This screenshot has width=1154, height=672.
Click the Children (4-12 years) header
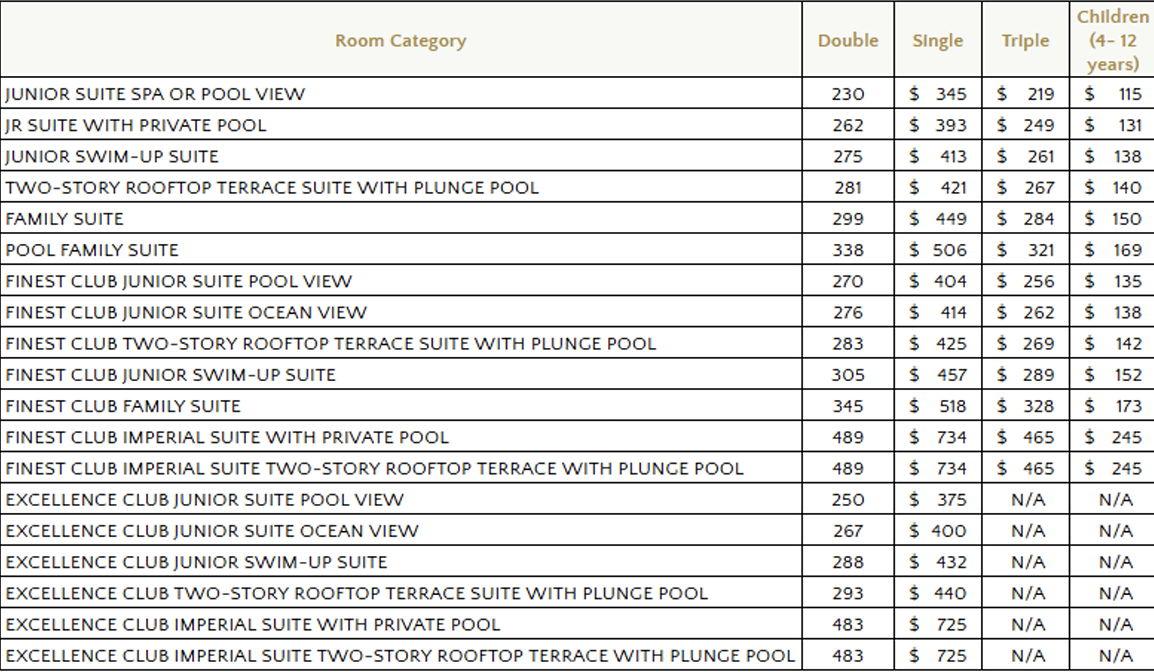[1112, 40]
